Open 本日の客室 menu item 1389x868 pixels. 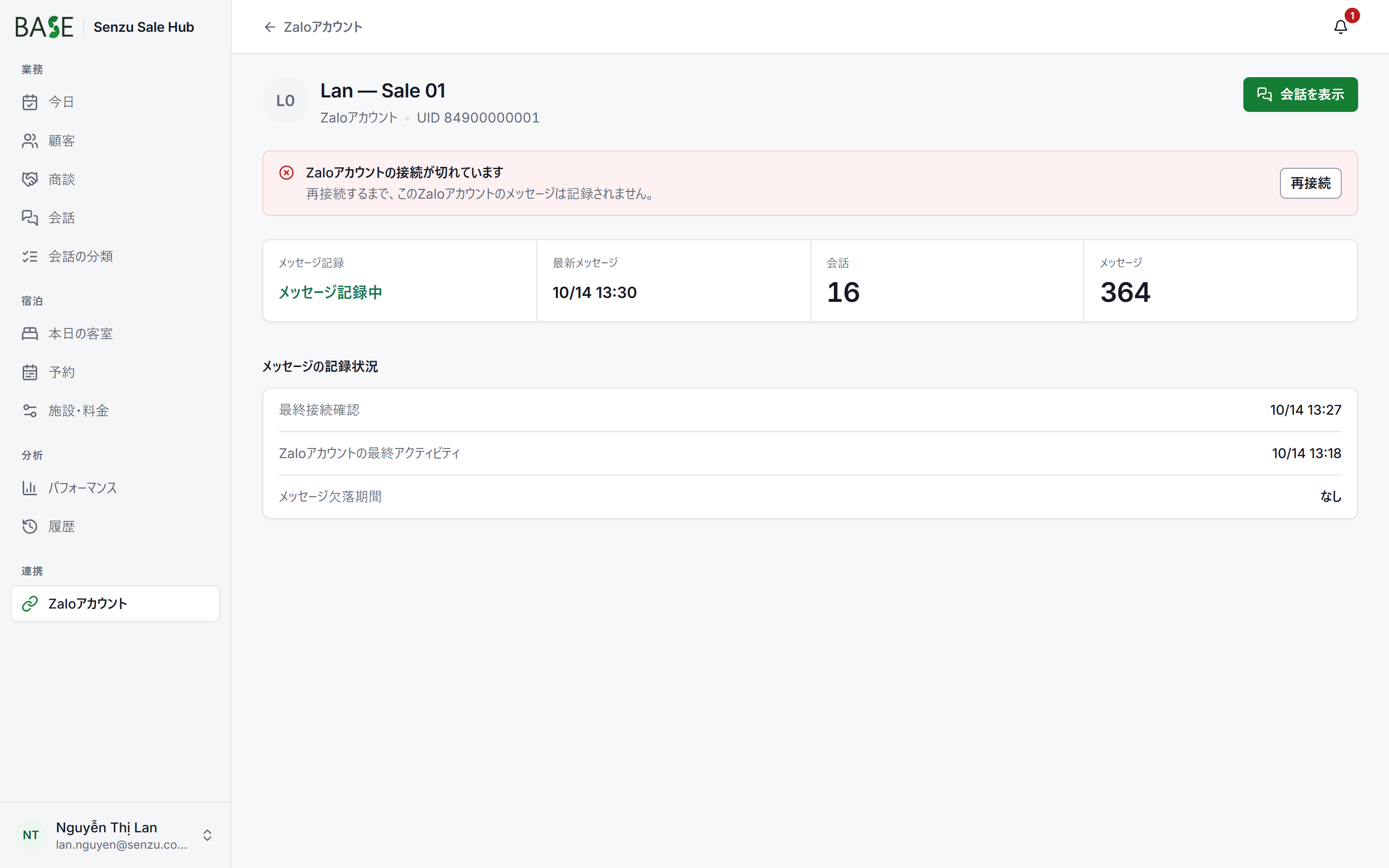tap(115, 334)
